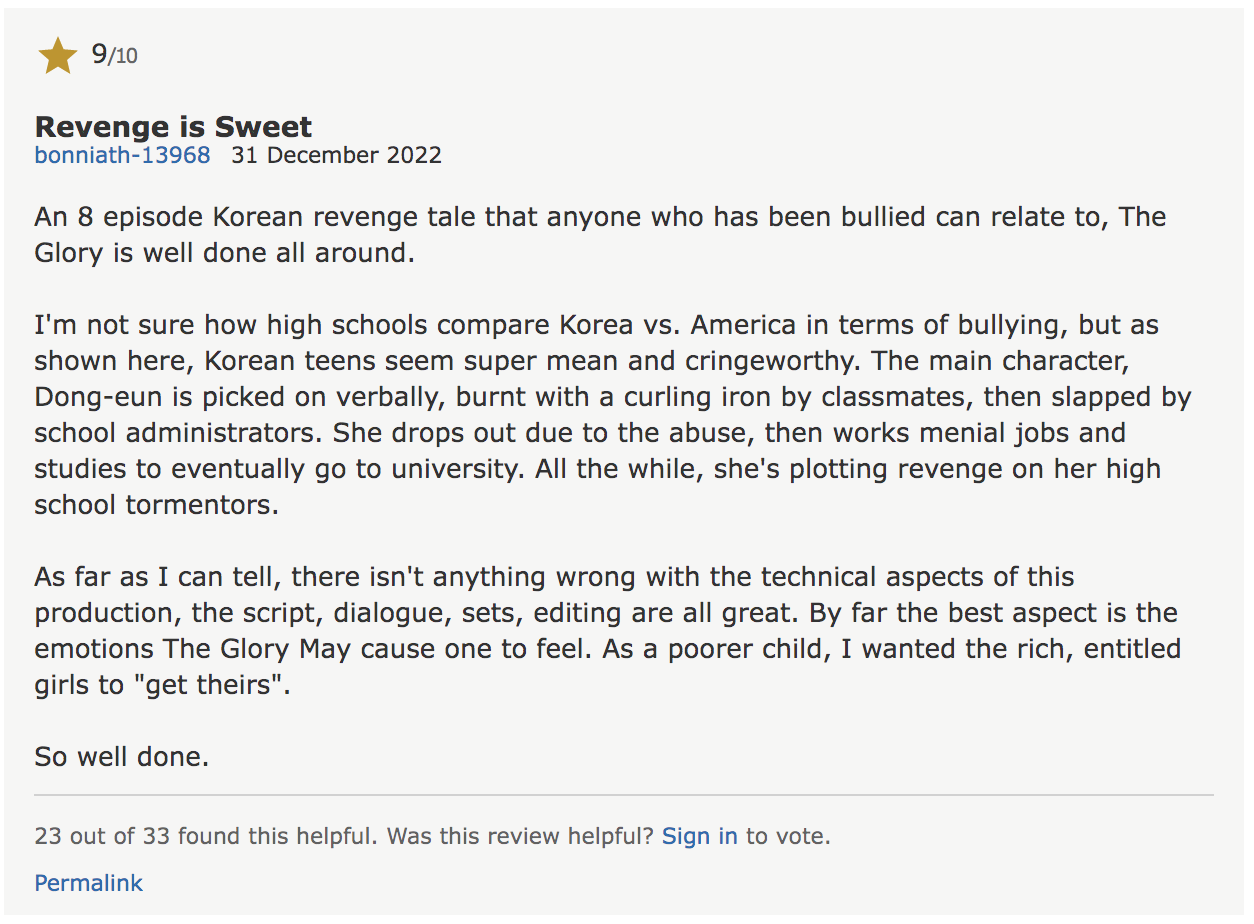This screenshot has width=1254, height=924.
Task: Click the closing line 'So well done.'
Action: (x=122, y=756)
